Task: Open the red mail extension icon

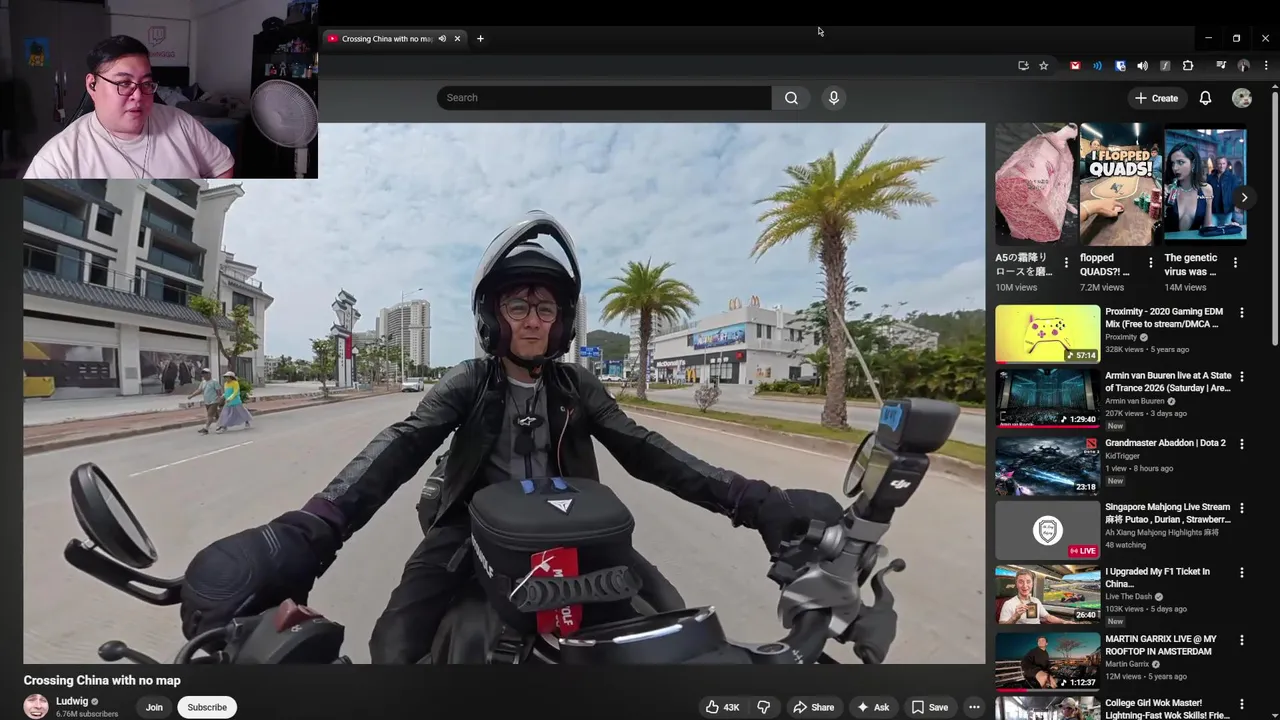Action: click(x=1075, y=66)
